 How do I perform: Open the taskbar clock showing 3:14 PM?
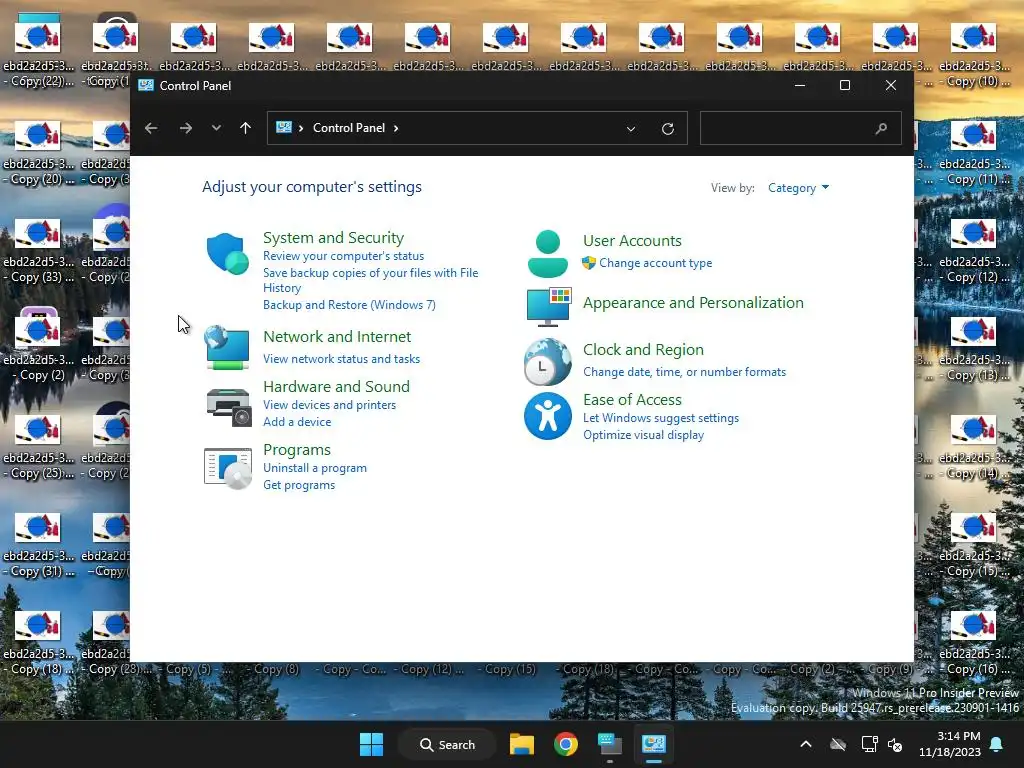(x=950, y=744)
